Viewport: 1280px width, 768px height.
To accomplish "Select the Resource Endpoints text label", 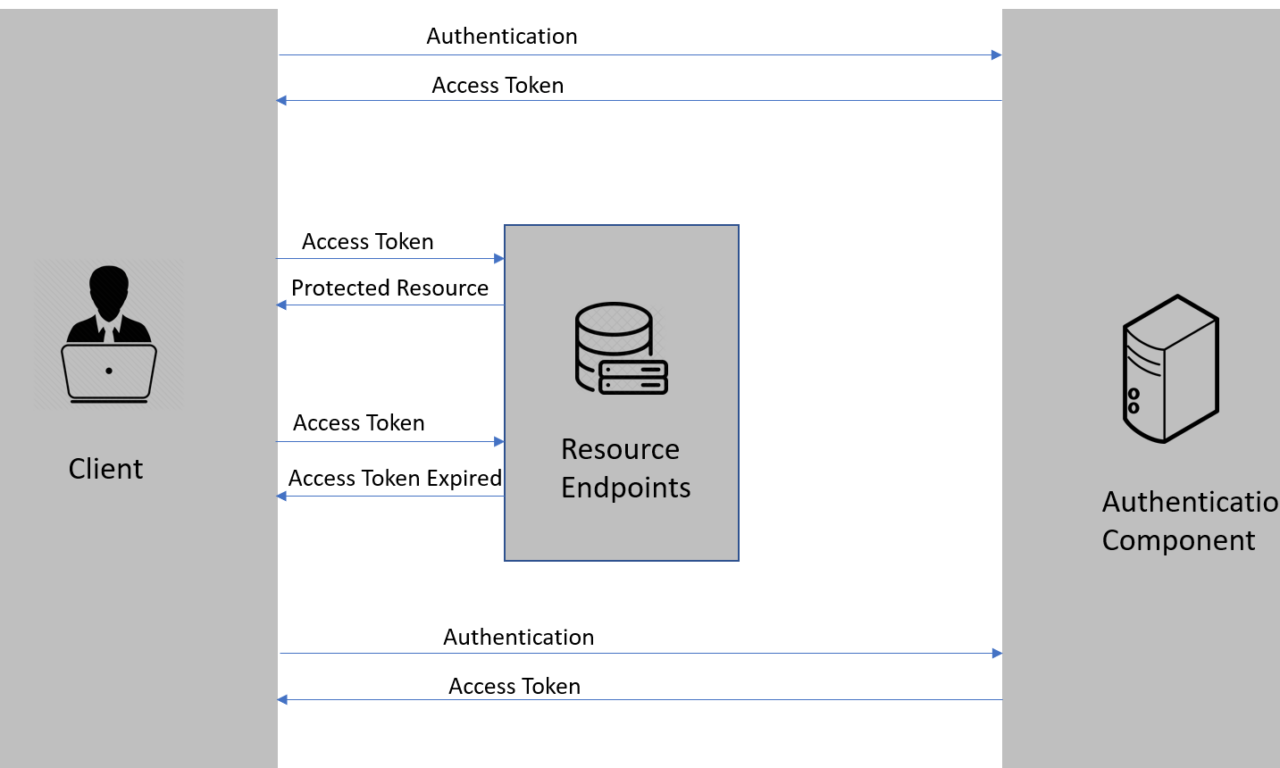I will coord(625,468).
